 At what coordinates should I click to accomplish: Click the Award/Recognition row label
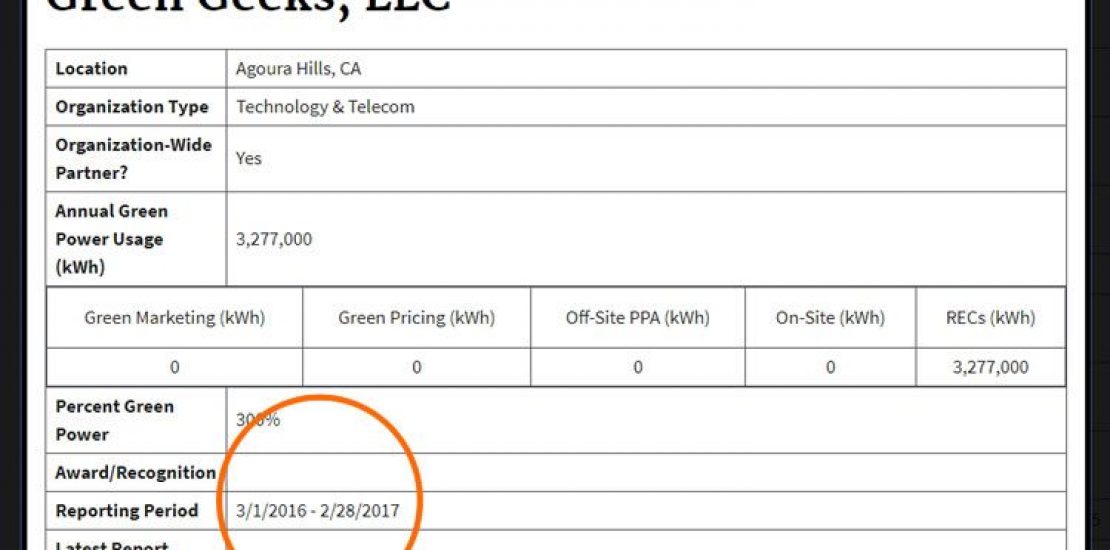pyautogui.click(x=135, y=472)
